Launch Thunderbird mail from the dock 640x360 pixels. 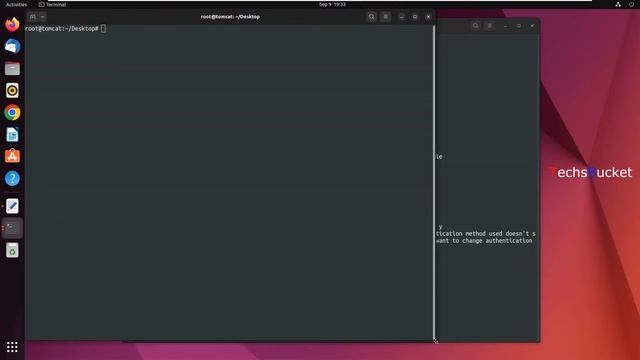pyautogui.click(x=12, y=46)
